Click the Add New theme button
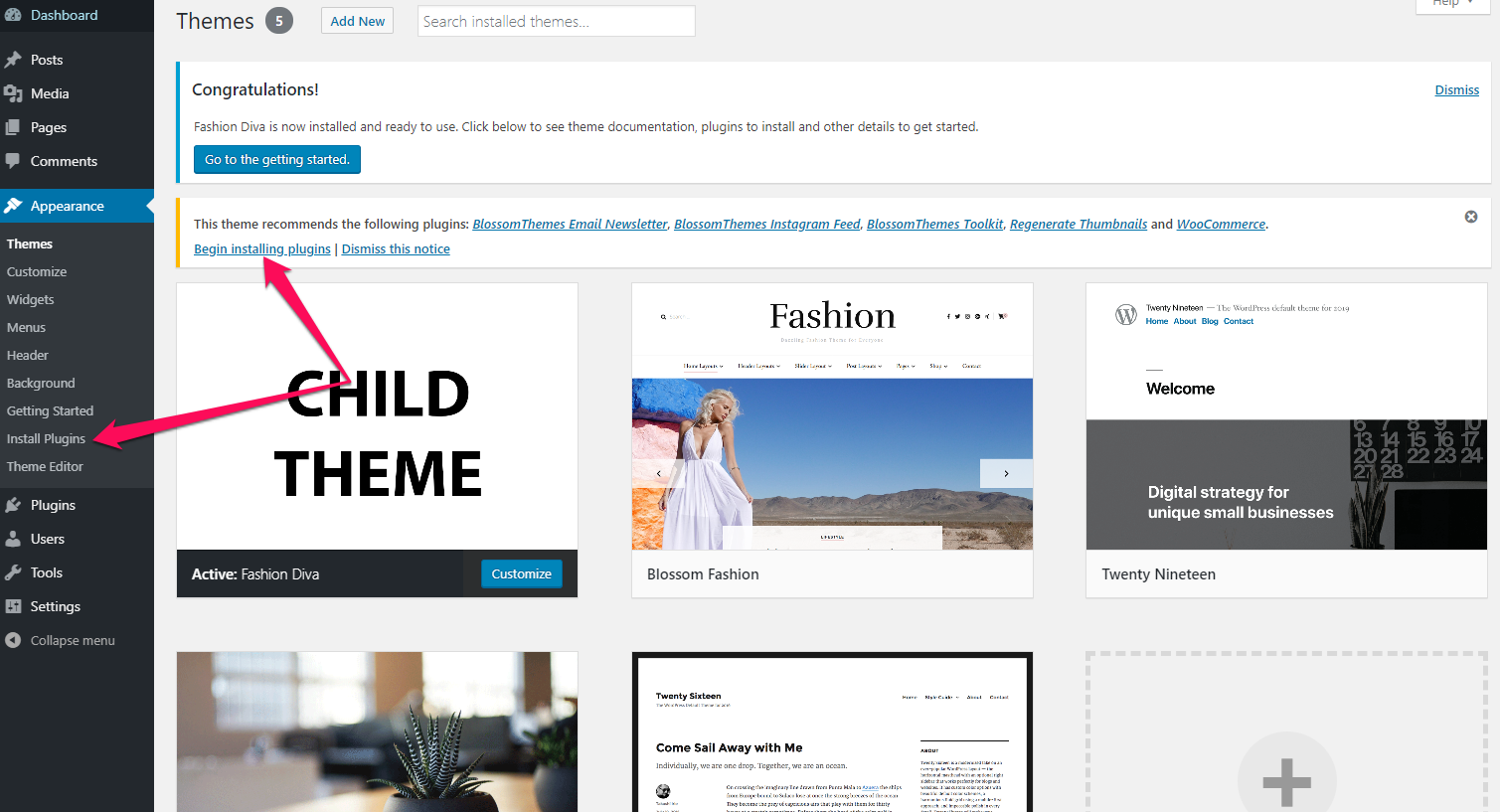This screenshot has width=1500, height=812. [x=358, y=21]
